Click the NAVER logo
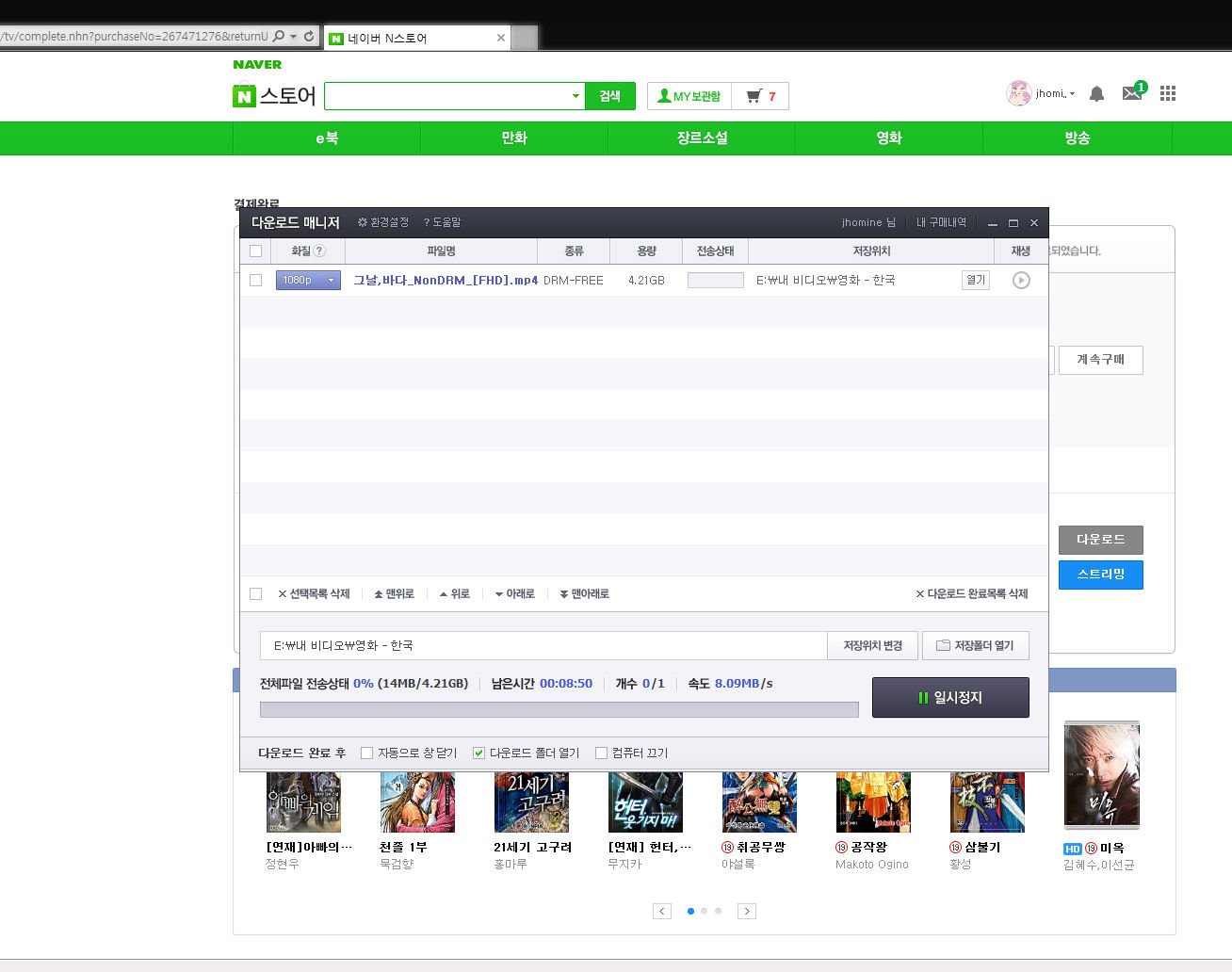1232x972 pixels. point(257,65)
